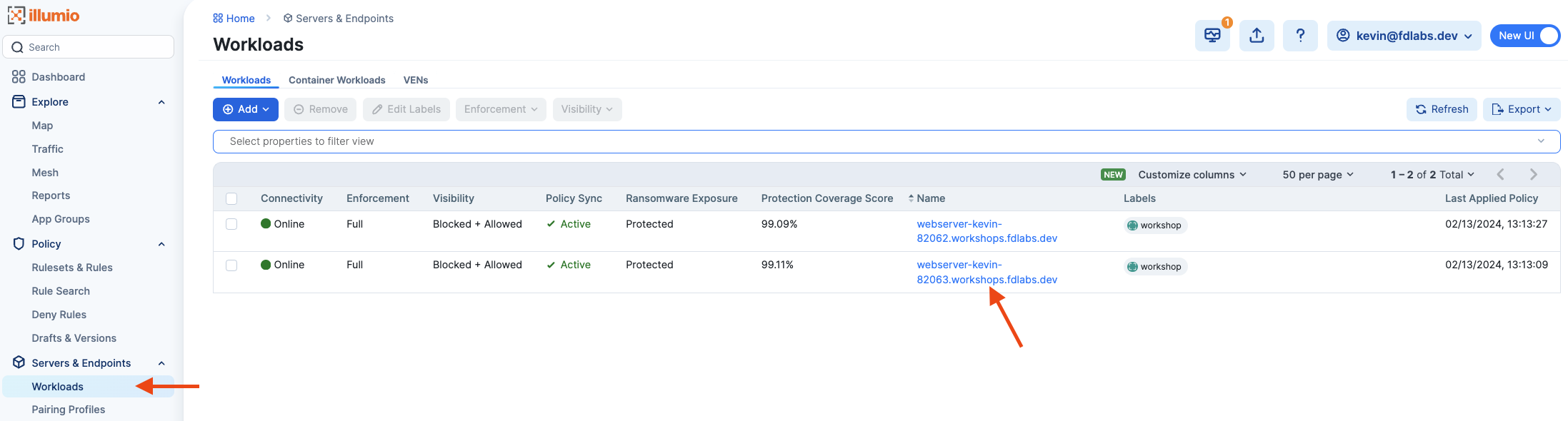Open Traffic in sidebar

(x=47, y=149)
